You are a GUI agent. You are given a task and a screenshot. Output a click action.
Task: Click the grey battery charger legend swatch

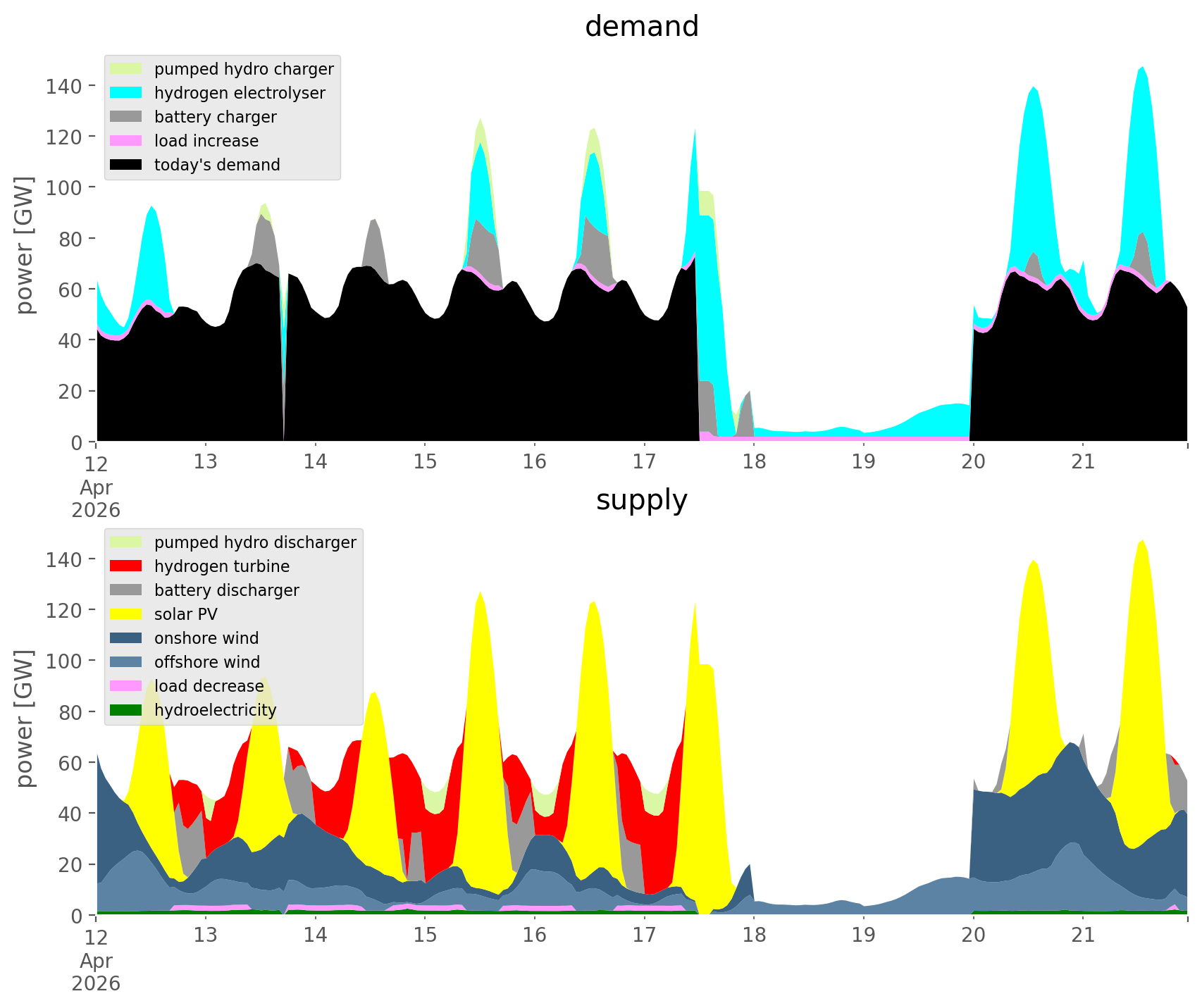pos(126,117)
